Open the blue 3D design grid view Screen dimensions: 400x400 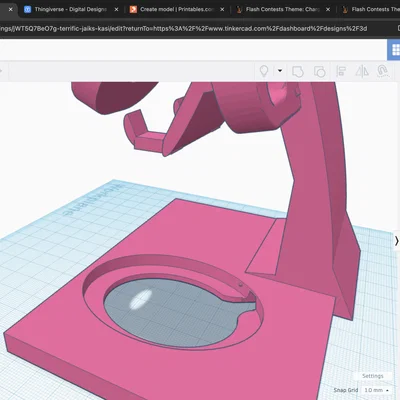pos(394,50)
